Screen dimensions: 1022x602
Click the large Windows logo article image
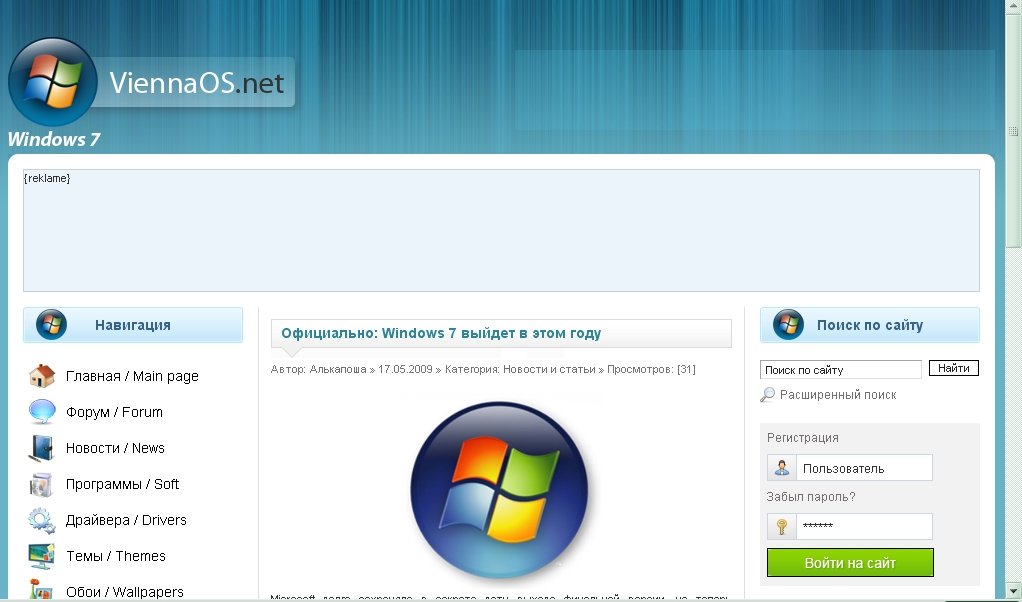pyautogui.click(x=499, y=490)
